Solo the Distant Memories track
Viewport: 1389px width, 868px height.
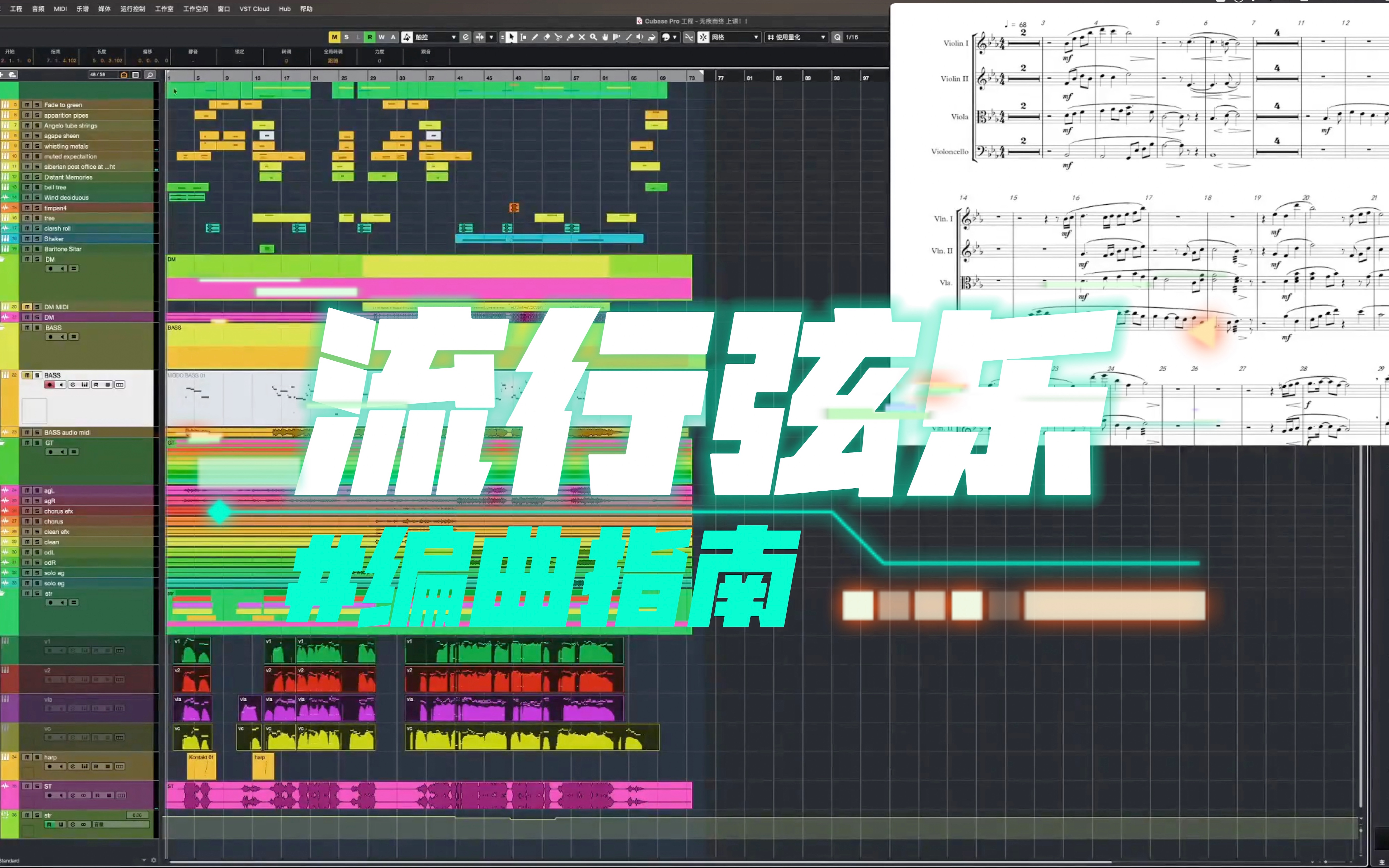(37, 177)
